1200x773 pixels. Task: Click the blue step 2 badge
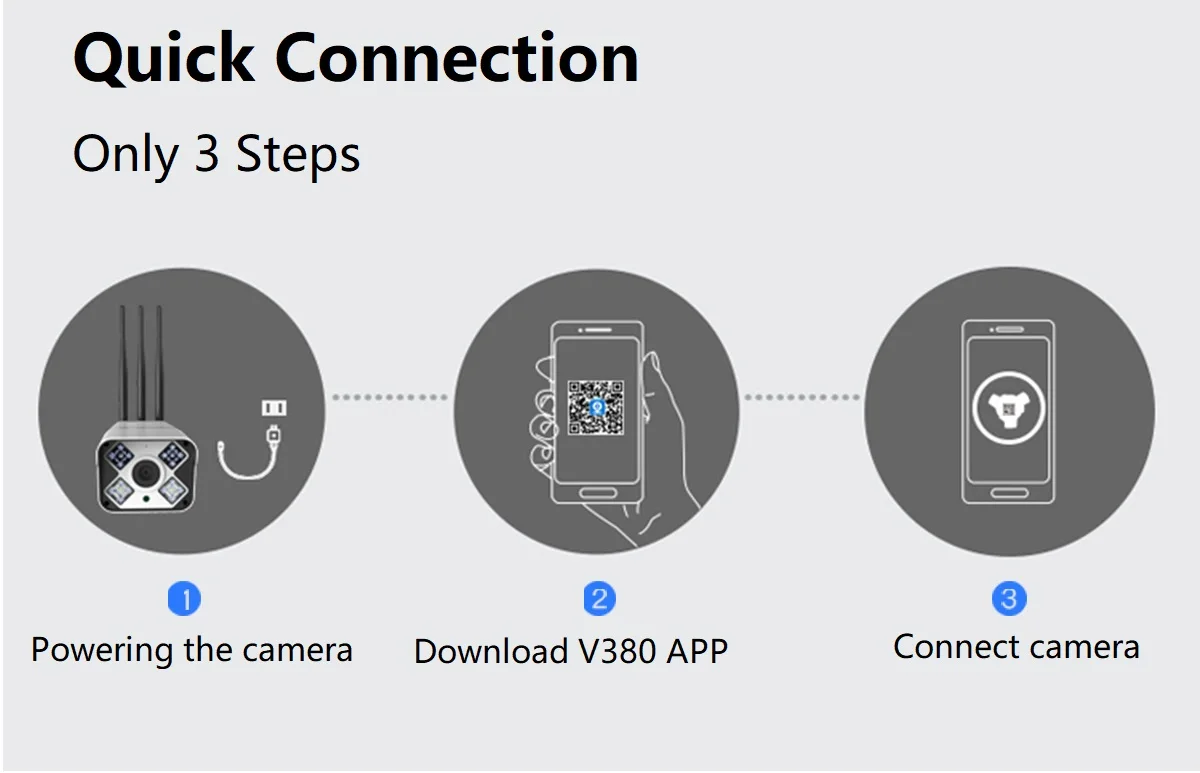[599, 599]
